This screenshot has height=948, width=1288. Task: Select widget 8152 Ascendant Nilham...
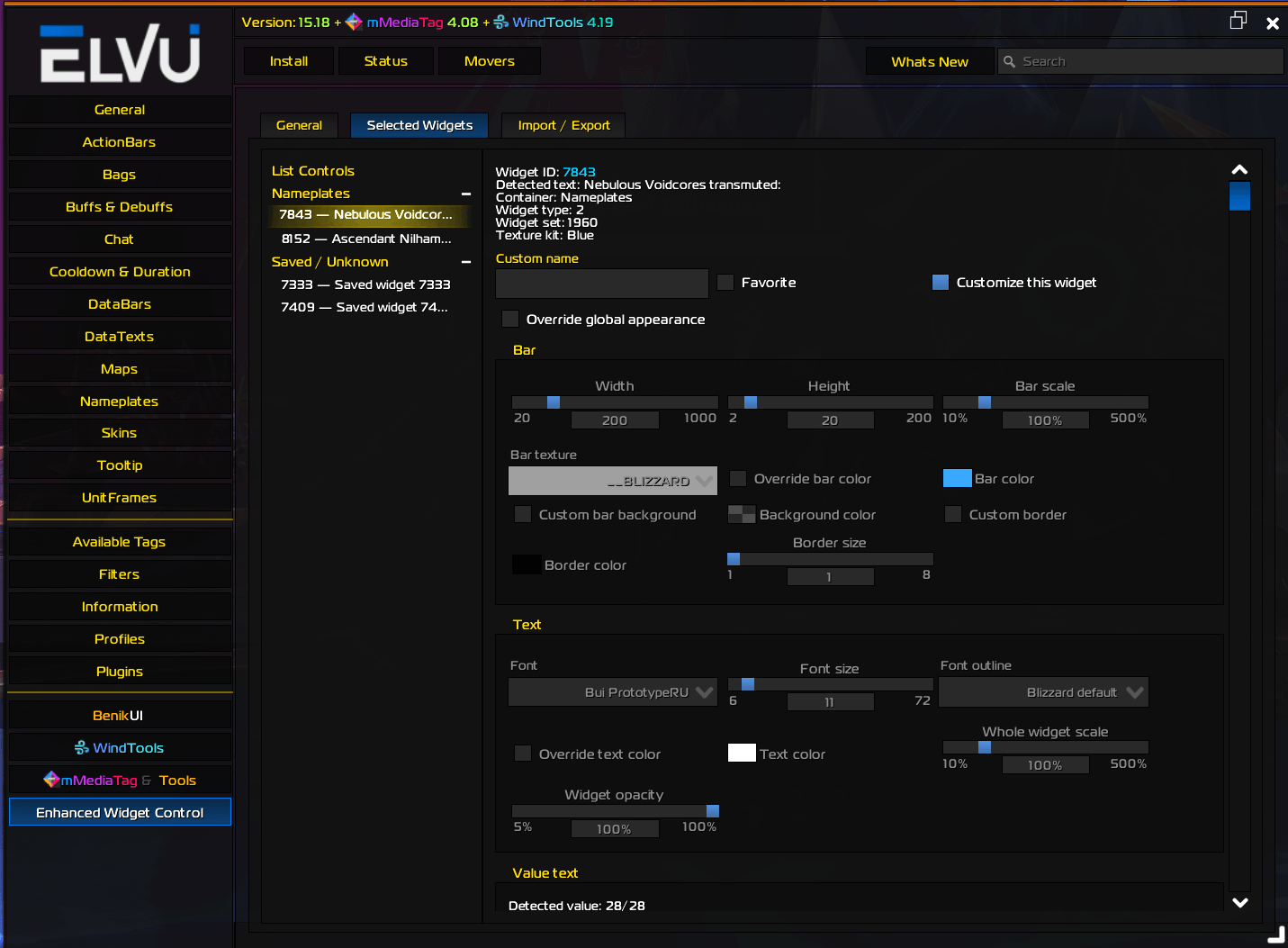(370, 239)
